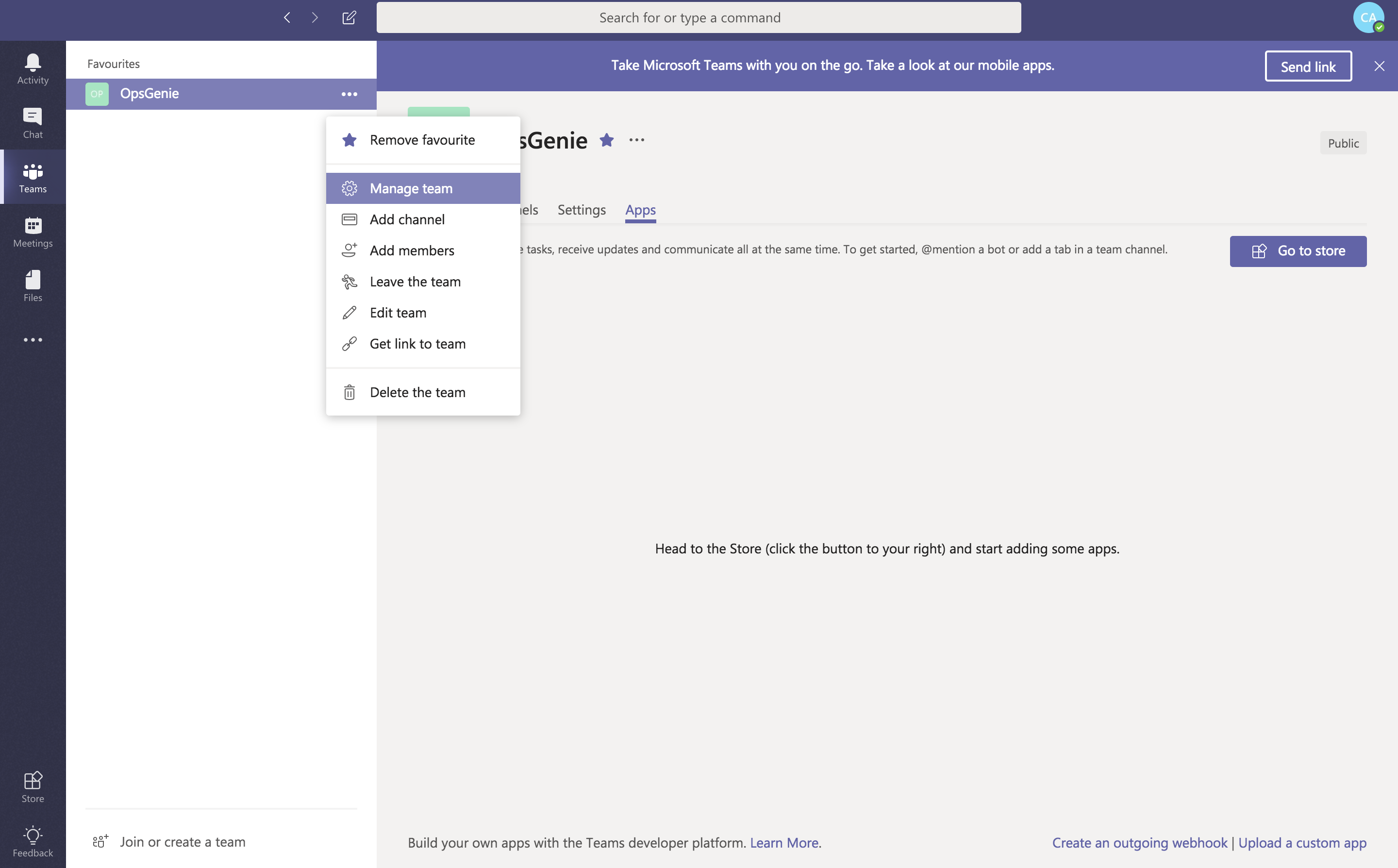Click Send link button for mobile
Image resolution: width=1398 pixels, height=868 pixels.
pyautogui.click(x=1308, y=64)
